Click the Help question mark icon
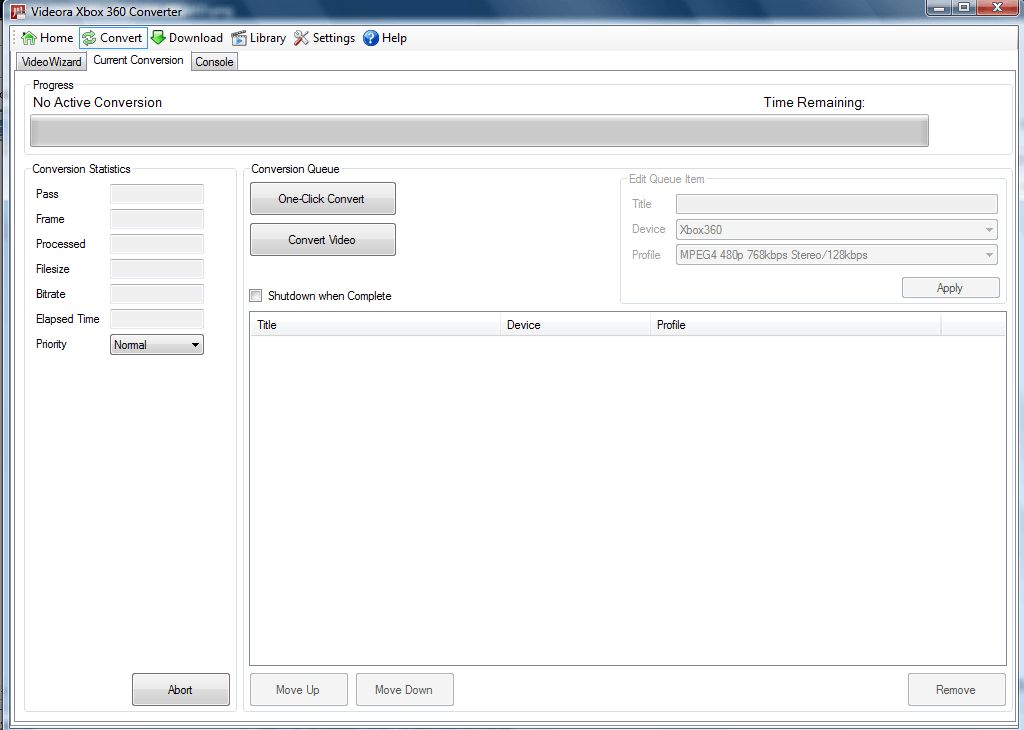This screenshot has width=1024, height=730. coord(369,38)
